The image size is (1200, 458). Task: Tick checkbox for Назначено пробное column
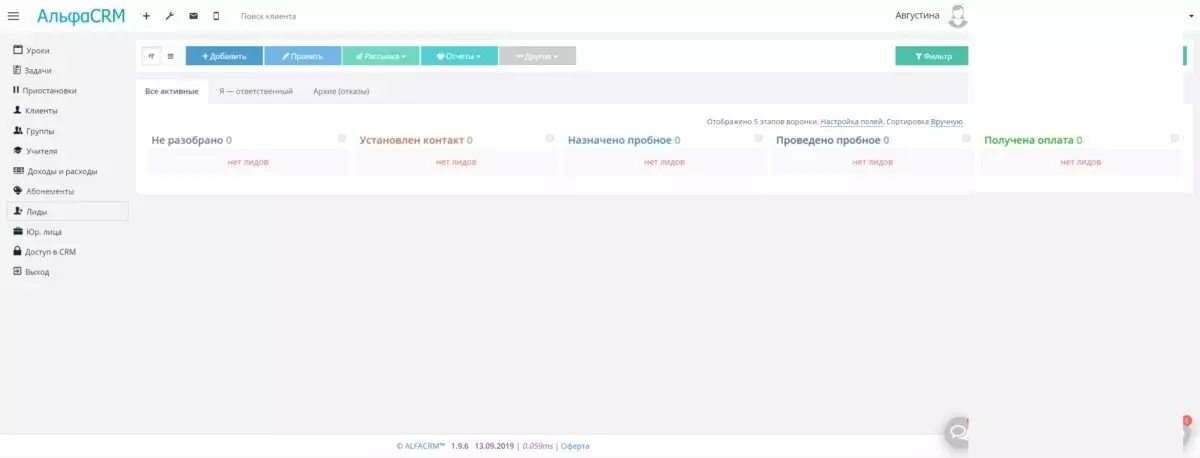tap(758, 138)
